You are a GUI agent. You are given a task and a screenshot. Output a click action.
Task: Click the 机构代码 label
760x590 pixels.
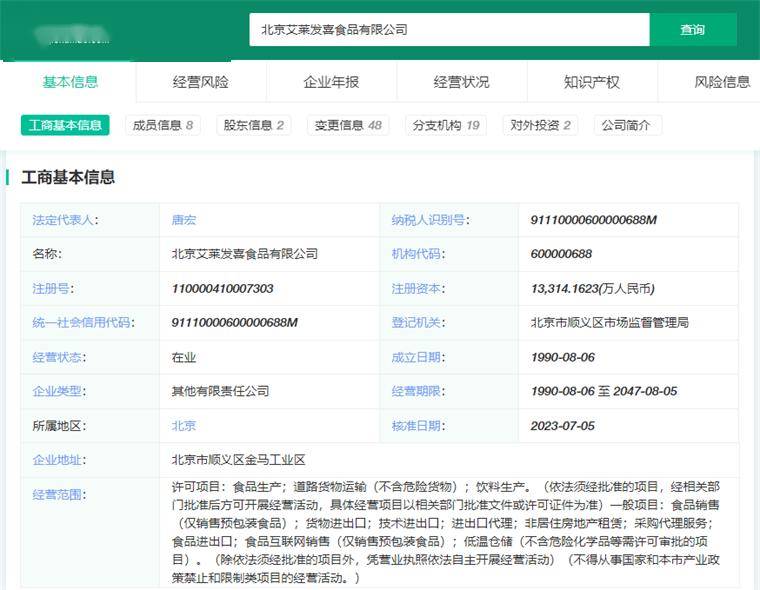pos(418,254)
